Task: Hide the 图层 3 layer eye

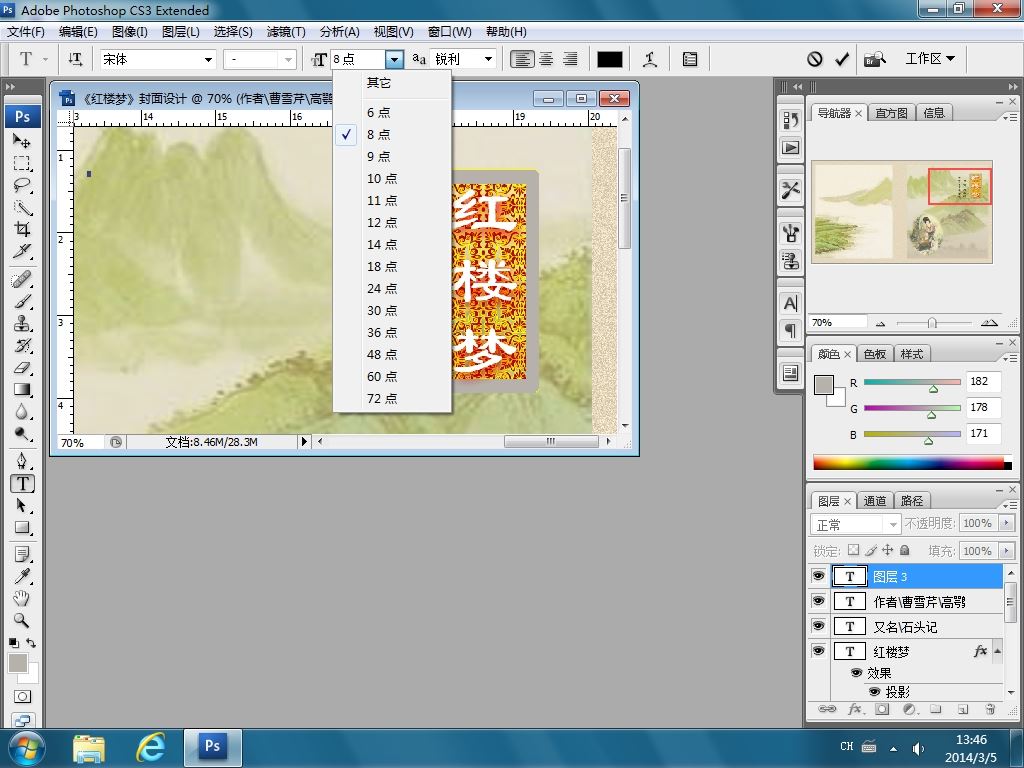Action: (x=818, y=575)
